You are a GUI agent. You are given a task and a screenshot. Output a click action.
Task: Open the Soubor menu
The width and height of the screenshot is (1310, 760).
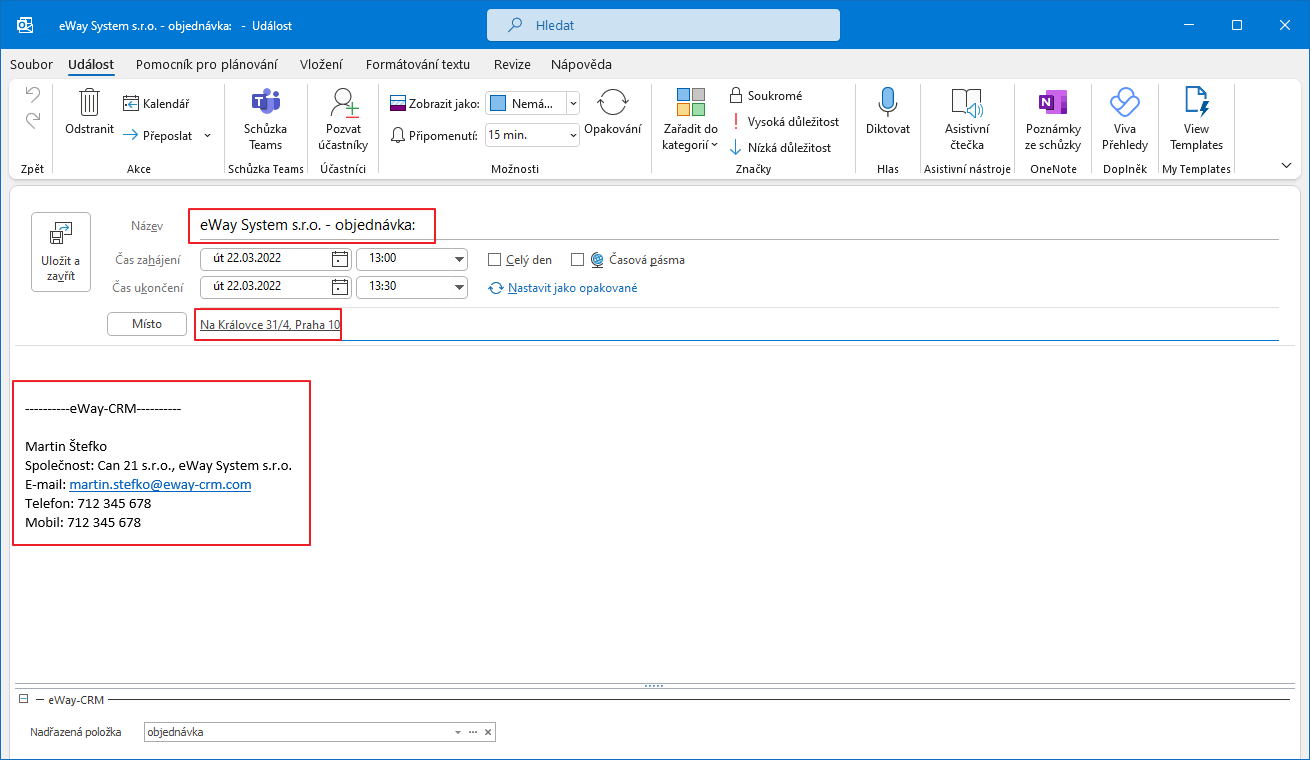tap(31, 64)
